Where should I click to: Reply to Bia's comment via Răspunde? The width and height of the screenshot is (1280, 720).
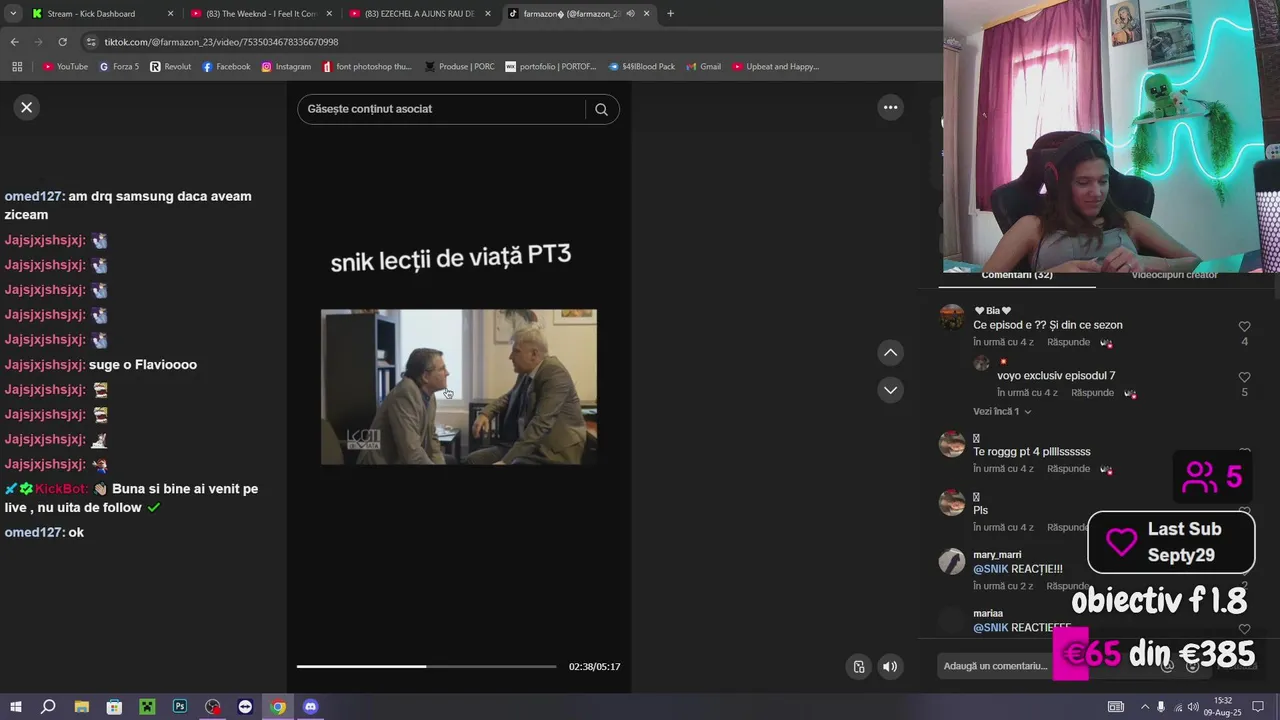pyautogui.click(x=1068, y=342)
